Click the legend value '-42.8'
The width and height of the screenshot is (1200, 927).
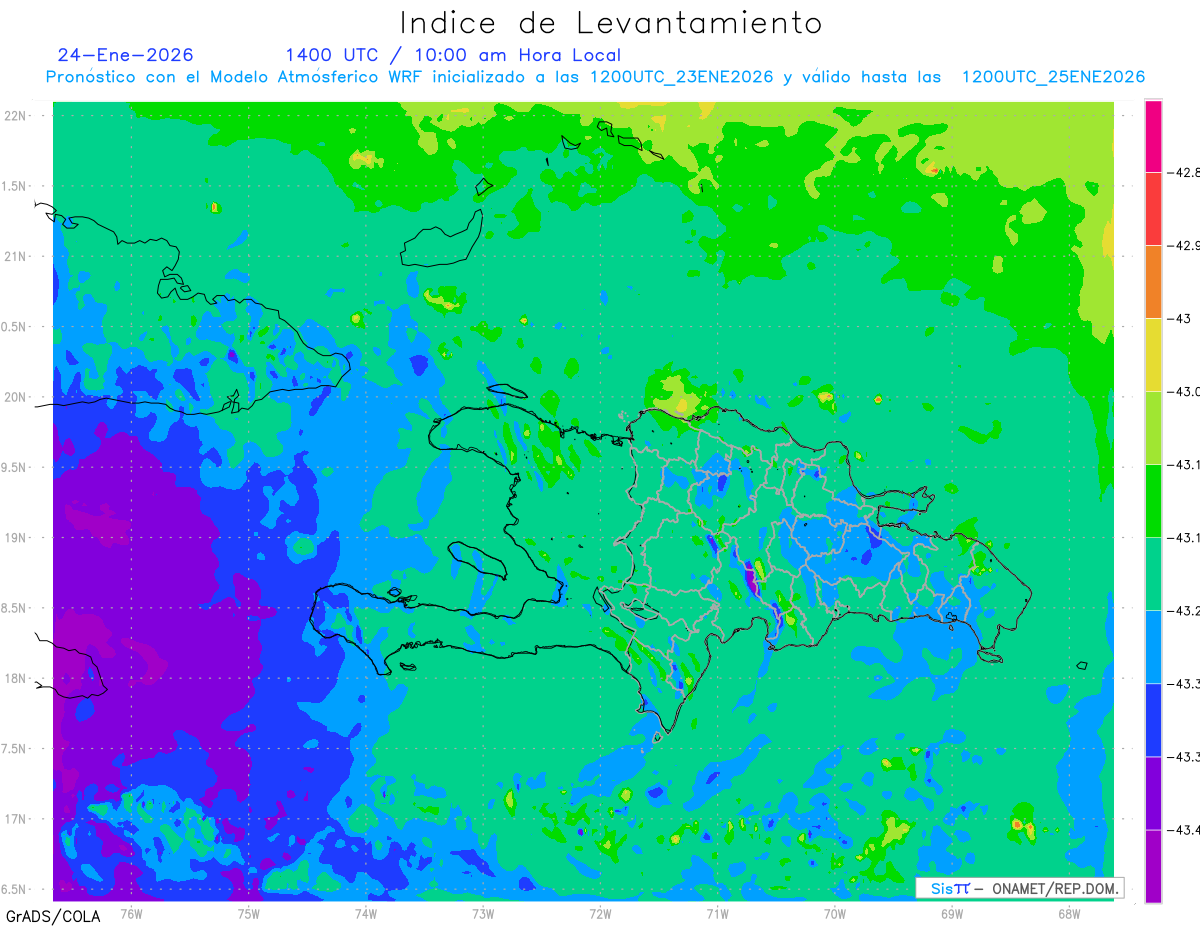point(1185,172)
